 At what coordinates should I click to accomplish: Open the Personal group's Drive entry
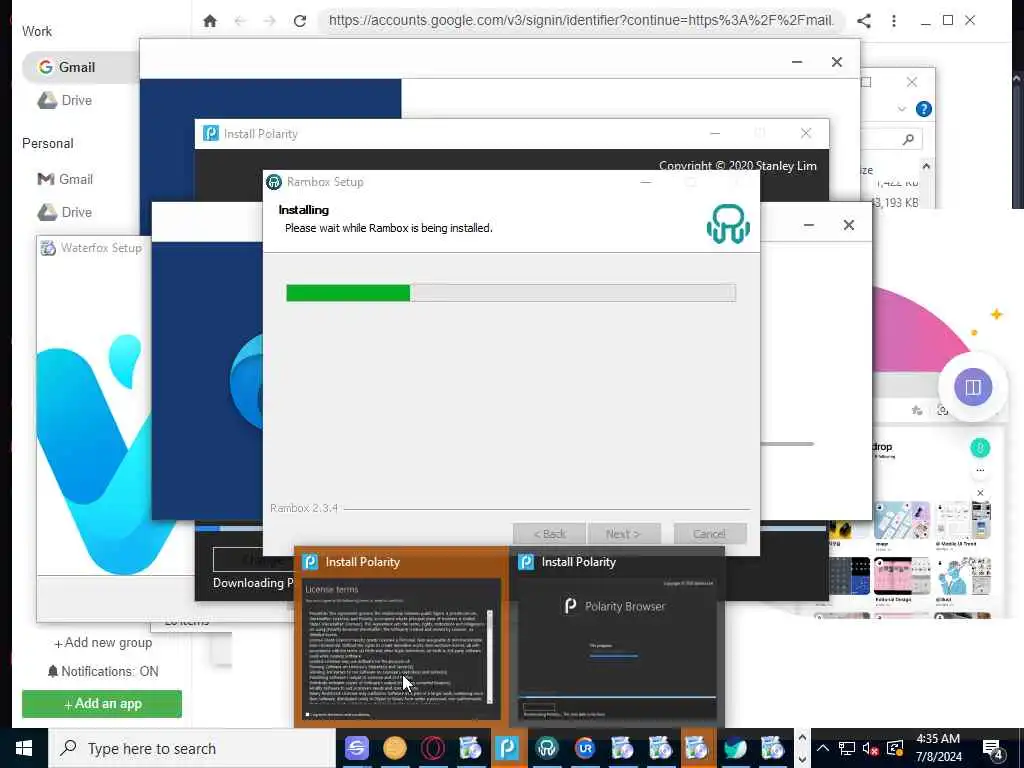[x=65, y=212]
